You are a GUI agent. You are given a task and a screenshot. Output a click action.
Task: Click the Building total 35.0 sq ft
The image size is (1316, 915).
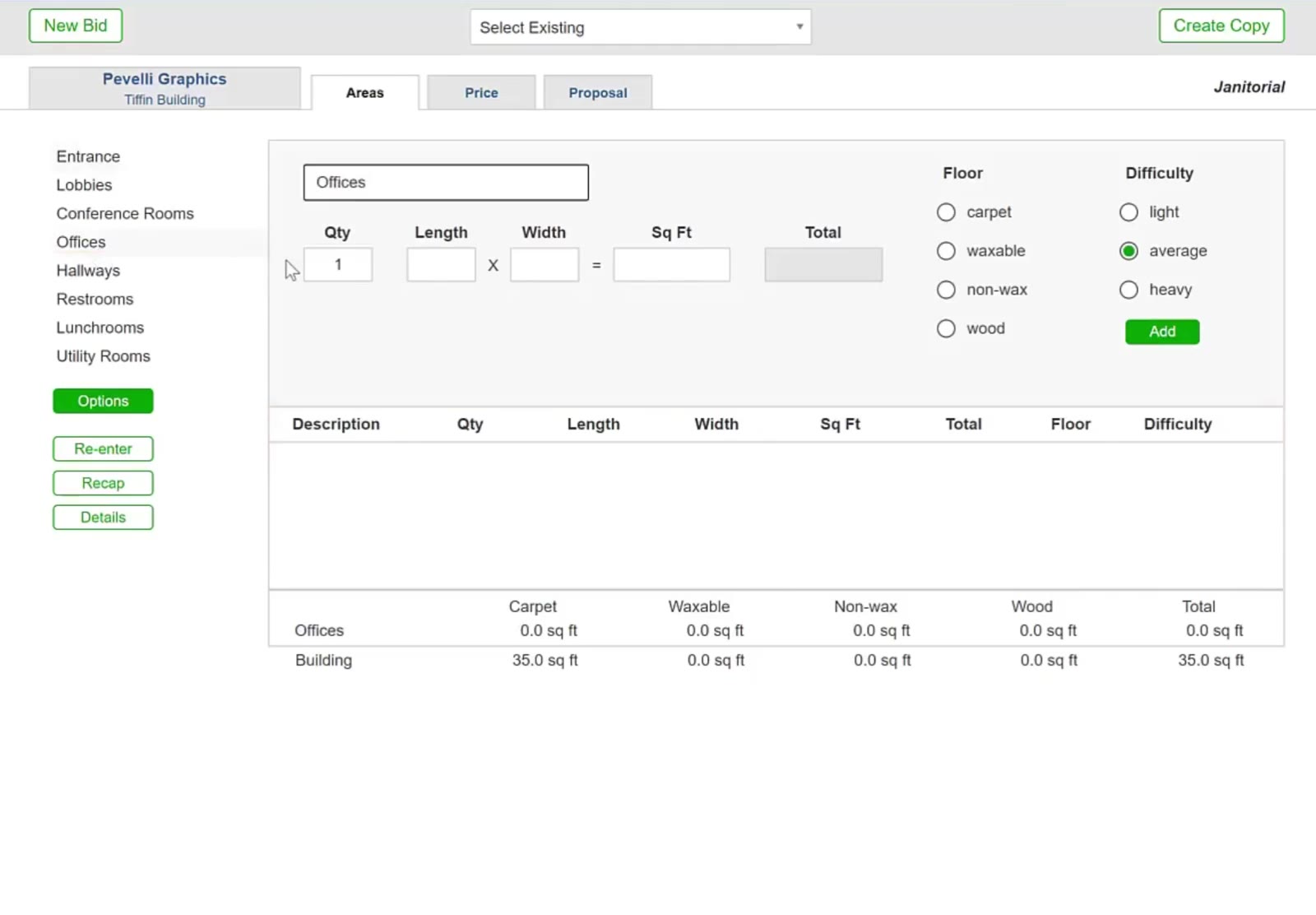pos(1211,660)
